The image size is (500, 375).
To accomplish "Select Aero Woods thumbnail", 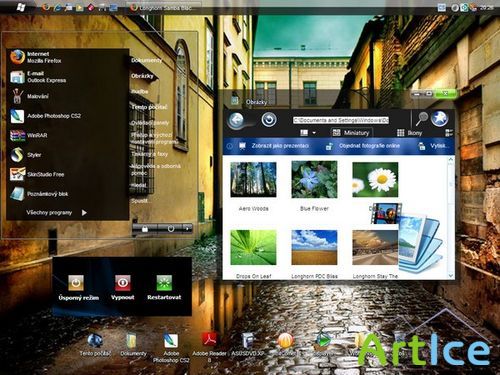I will click(x=253, y=179).
